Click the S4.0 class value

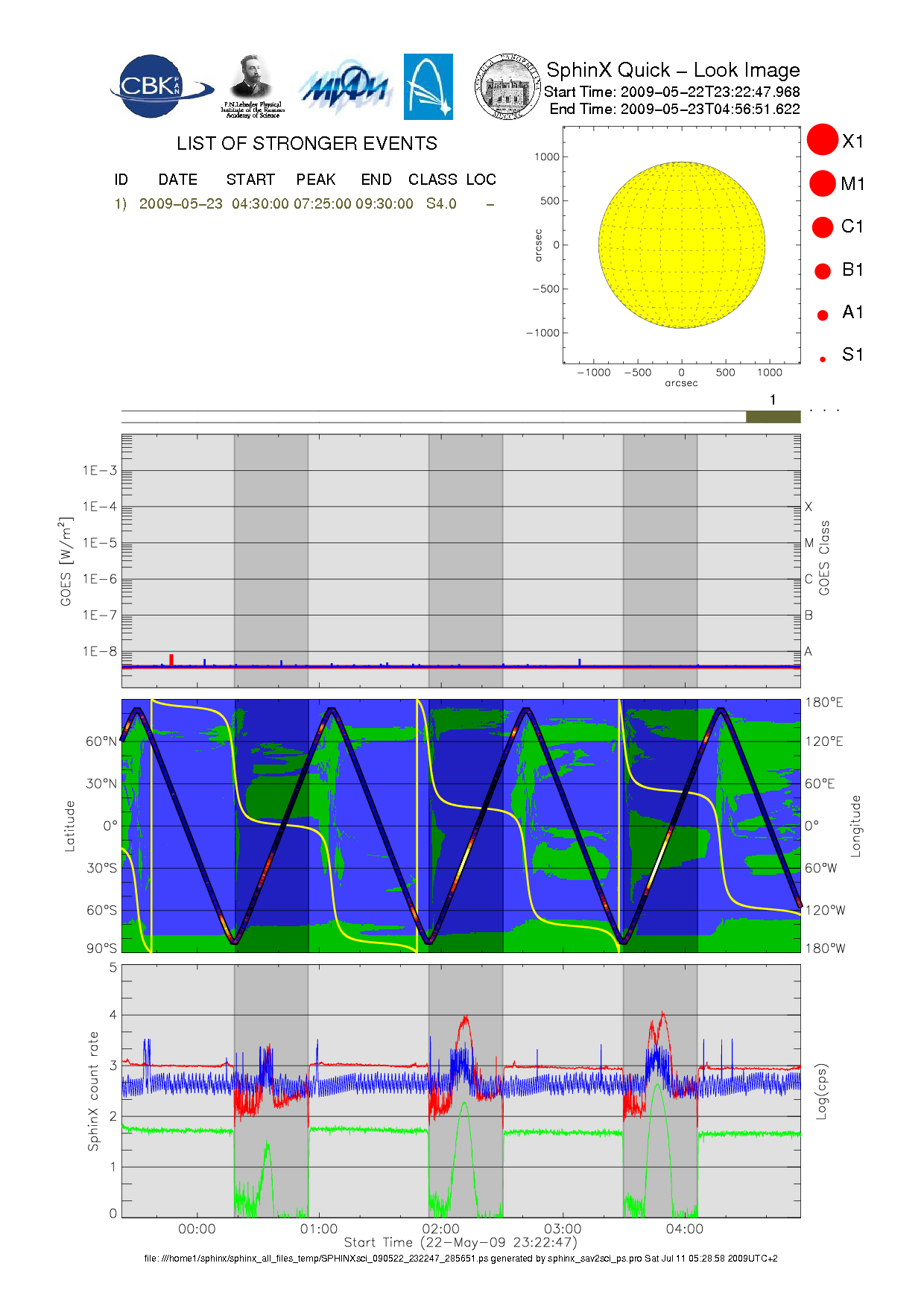coord(441,204)
